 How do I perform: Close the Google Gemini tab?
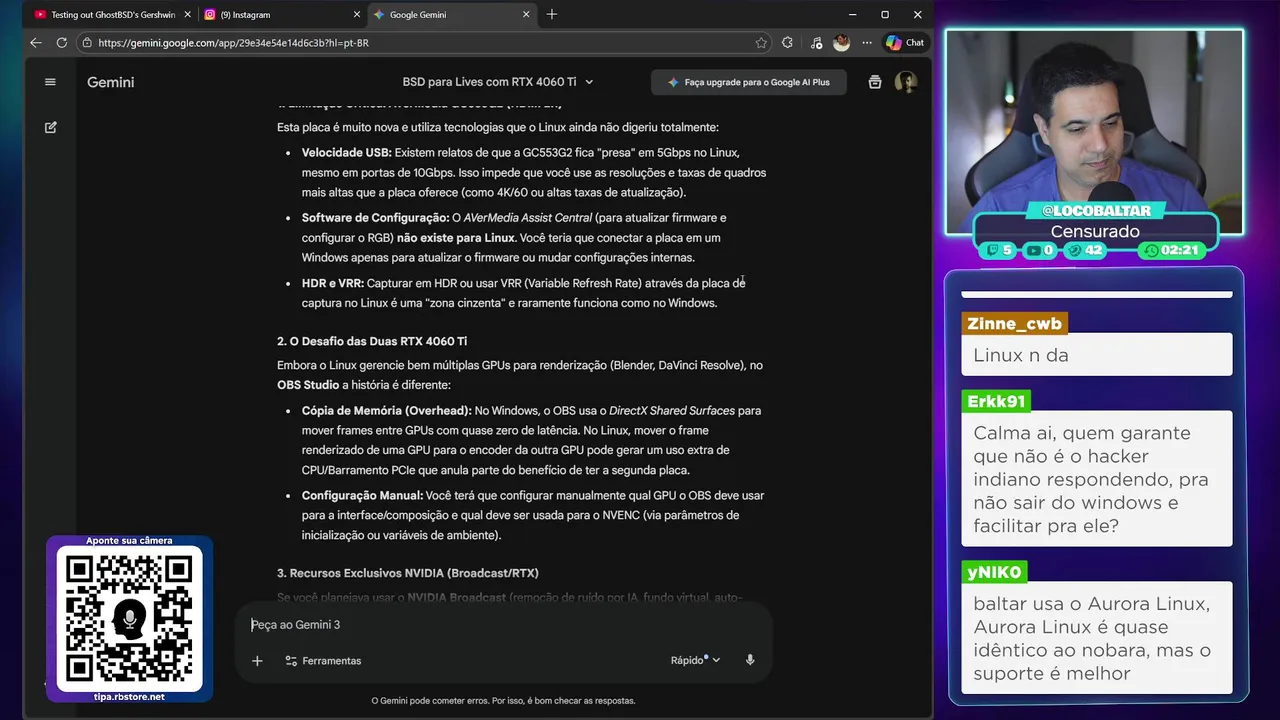[527, 15]
